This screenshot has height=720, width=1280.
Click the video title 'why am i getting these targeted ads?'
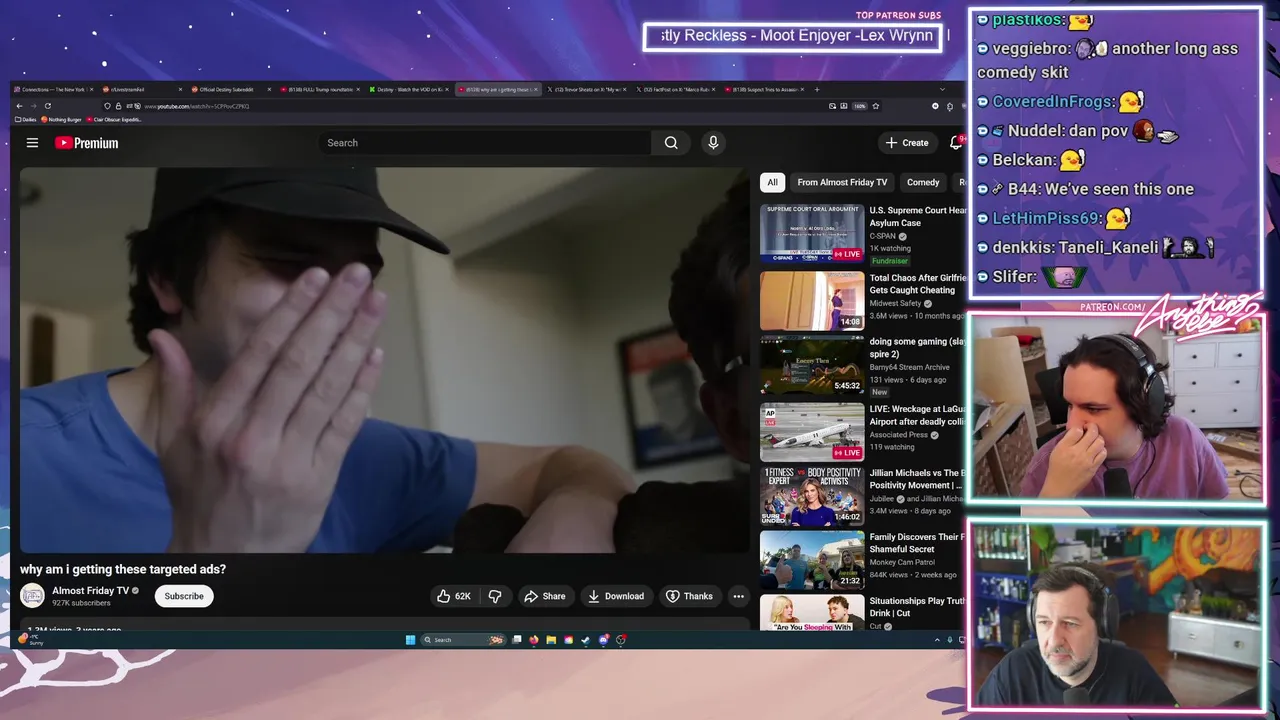click(x=123, y=569)
